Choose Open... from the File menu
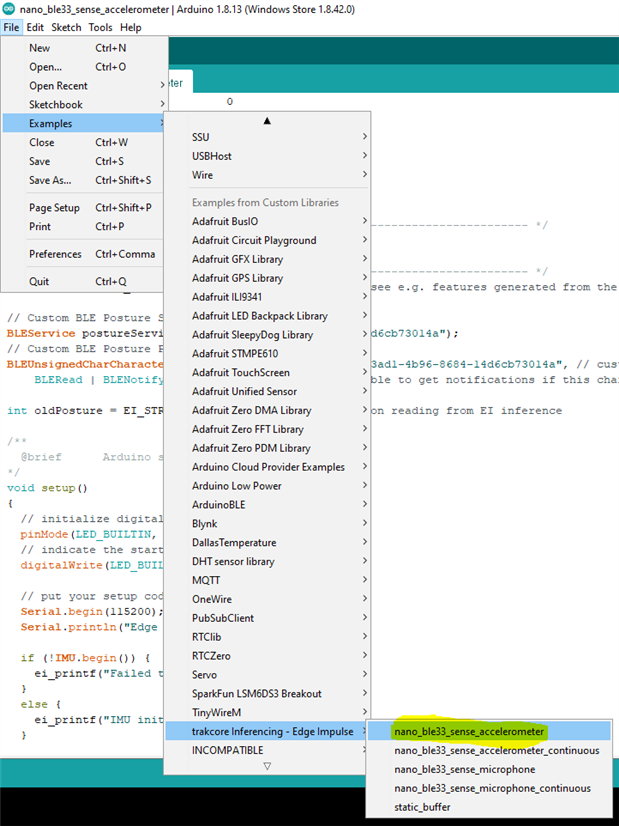 (x=84, y=67)
